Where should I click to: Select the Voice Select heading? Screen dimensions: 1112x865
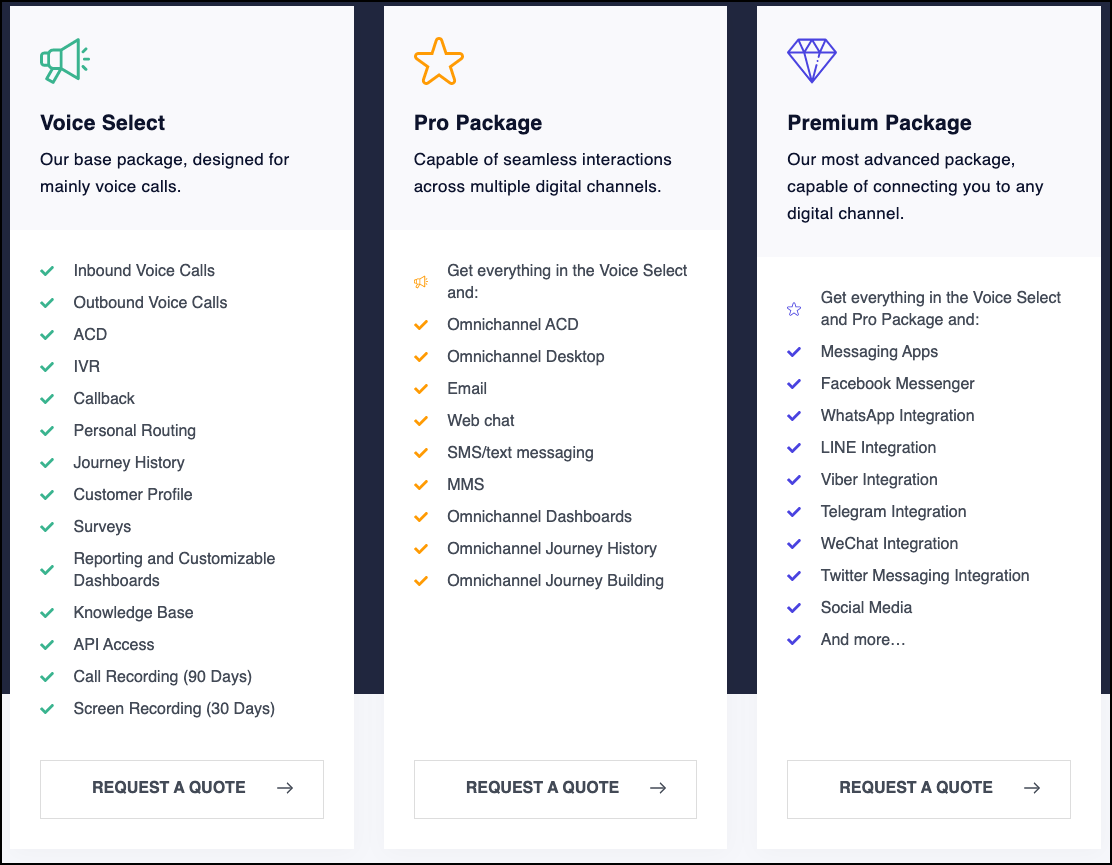point(102,123)
